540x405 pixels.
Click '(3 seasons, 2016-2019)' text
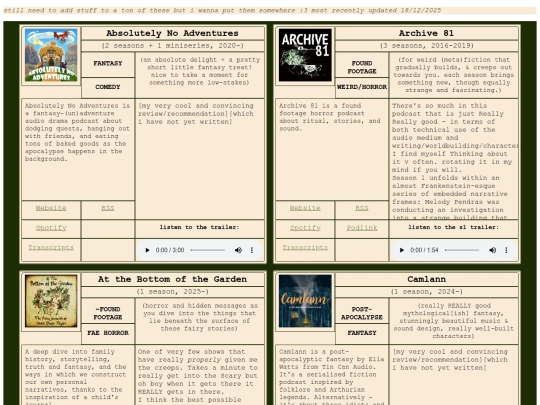click(x=426, y=46)
